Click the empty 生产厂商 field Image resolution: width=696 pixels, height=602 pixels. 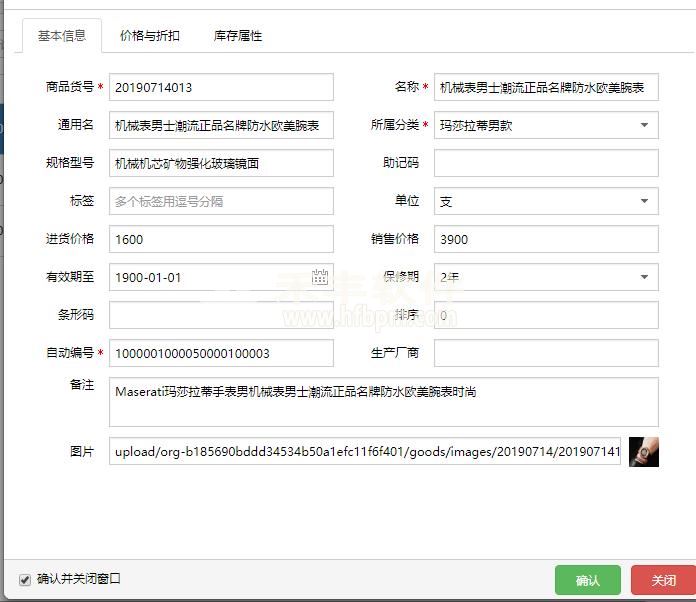pos(546,353)
